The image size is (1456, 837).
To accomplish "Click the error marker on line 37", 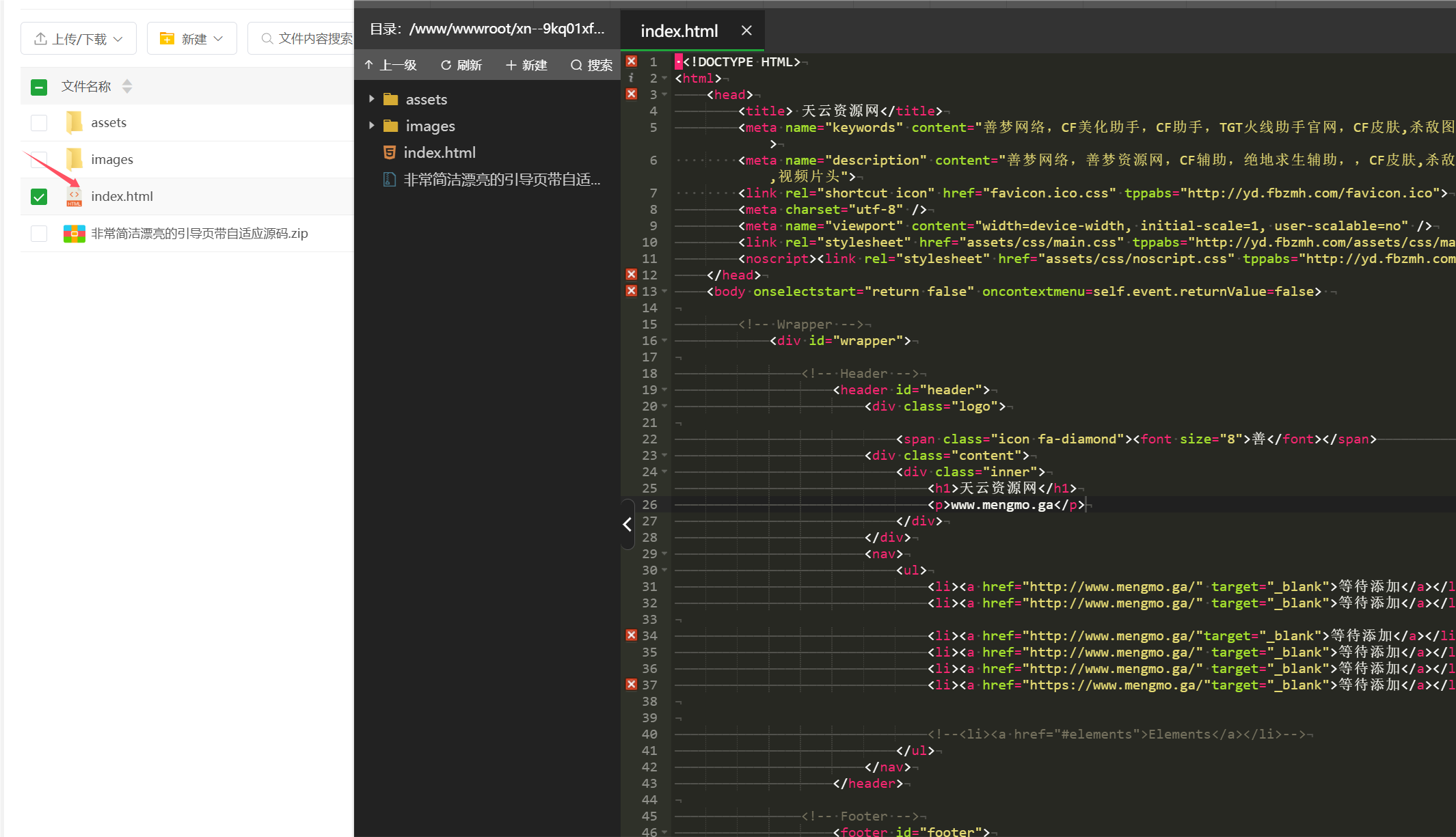I will 632,685.
